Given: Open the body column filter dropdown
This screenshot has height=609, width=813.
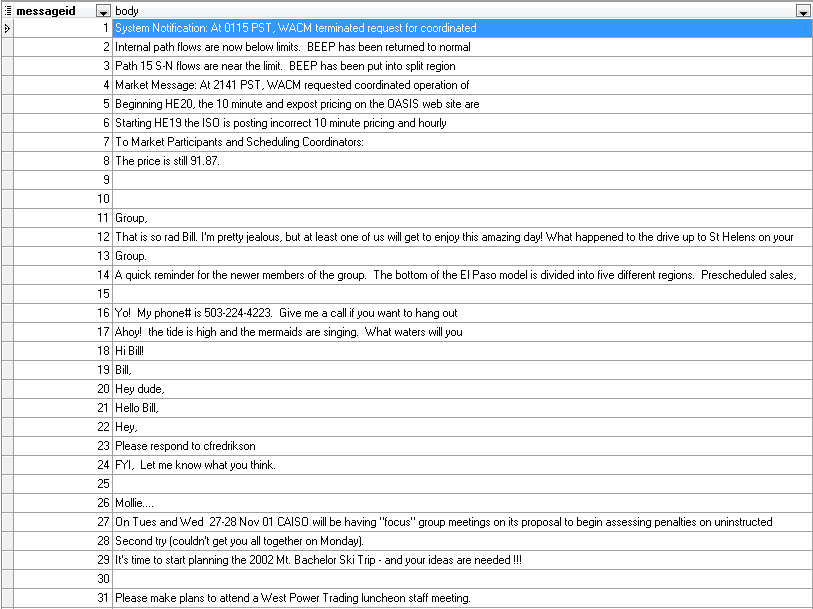Looking at the screenshot, I should point(802,11).
